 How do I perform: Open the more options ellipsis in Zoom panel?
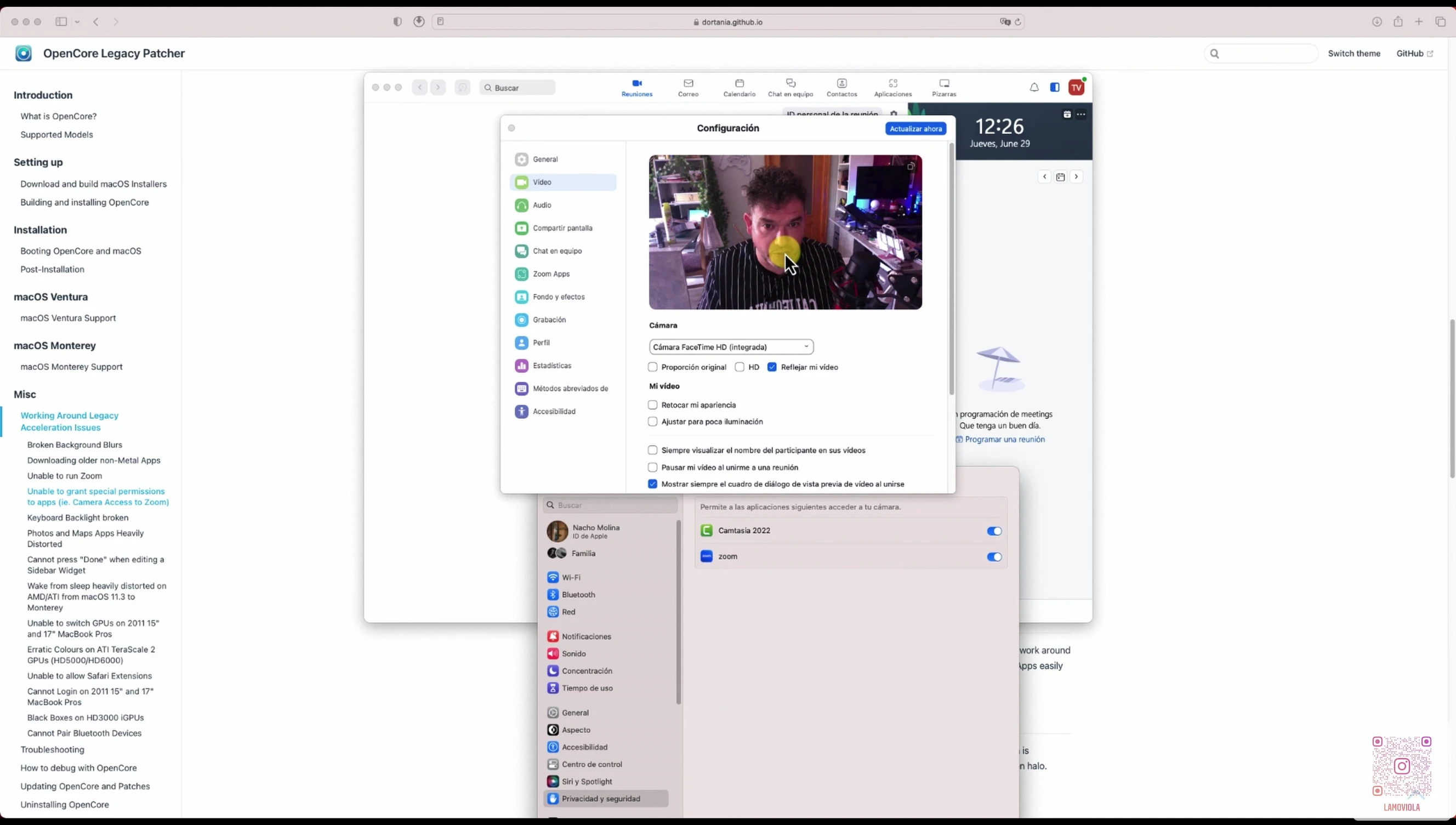tap(1081, 115)
